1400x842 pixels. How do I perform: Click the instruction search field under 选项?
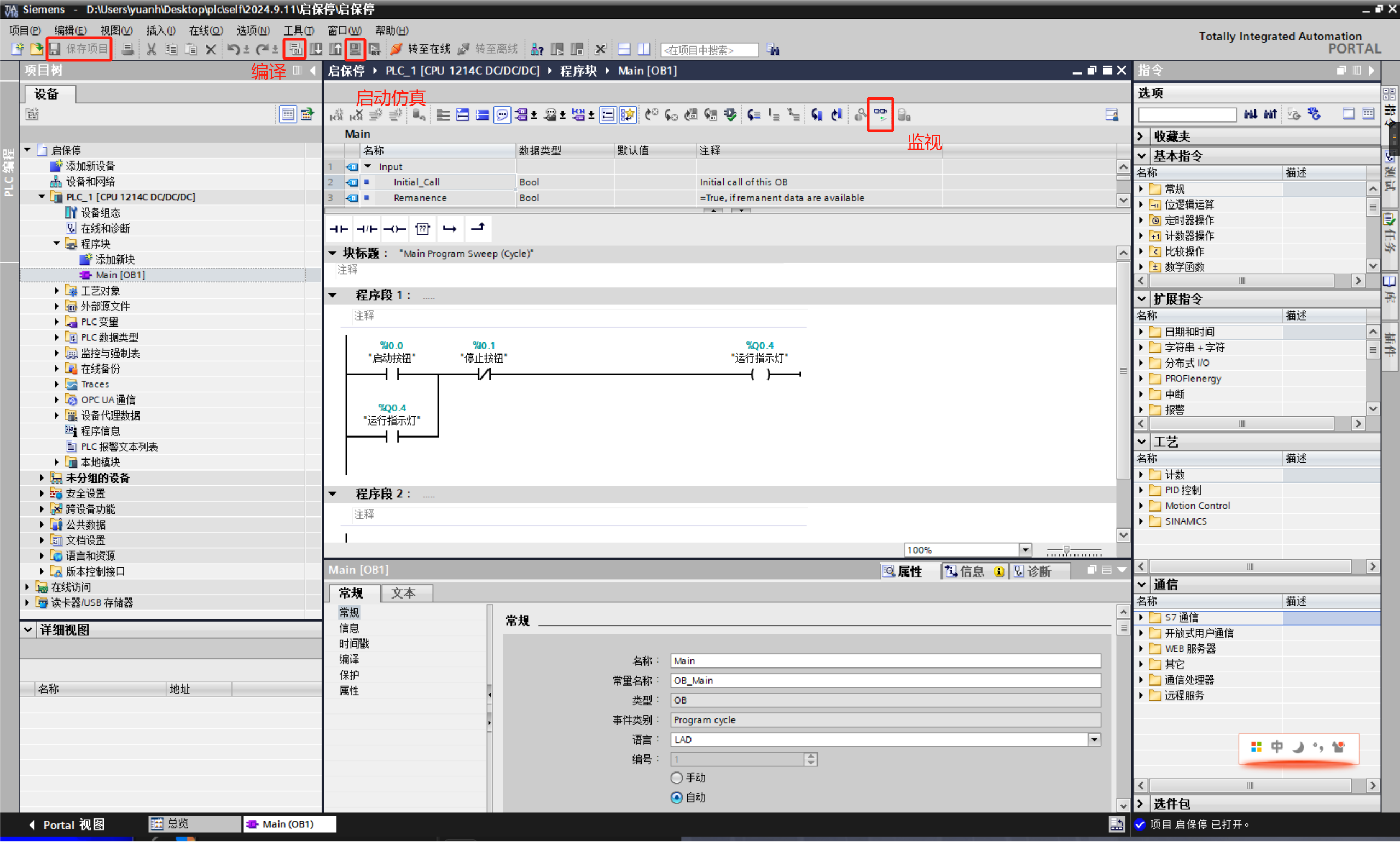coord(1187,114)
